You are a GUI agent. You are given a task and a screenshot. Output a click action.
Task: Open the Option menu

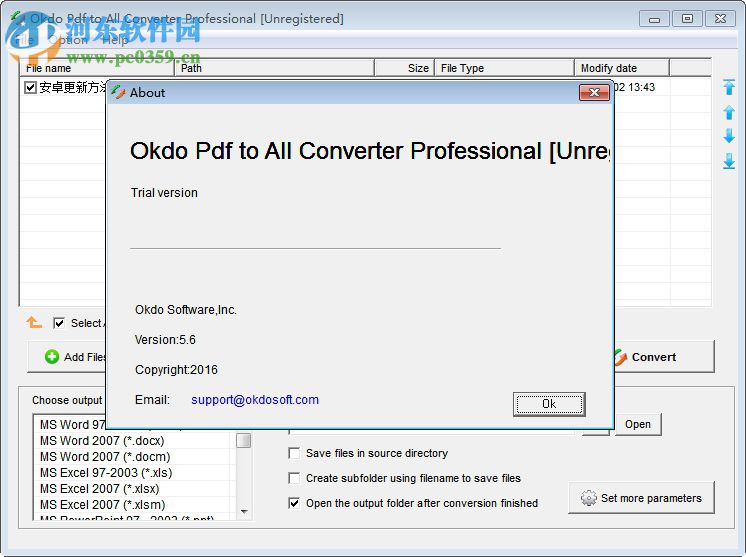pos(69,40)
